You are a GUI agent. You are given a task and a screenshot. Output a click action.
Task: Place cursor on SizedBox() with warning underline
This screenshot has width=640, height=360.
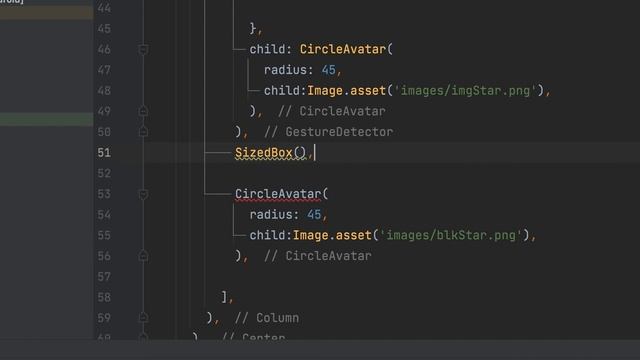pyautogui.click(x=271, y=153)
